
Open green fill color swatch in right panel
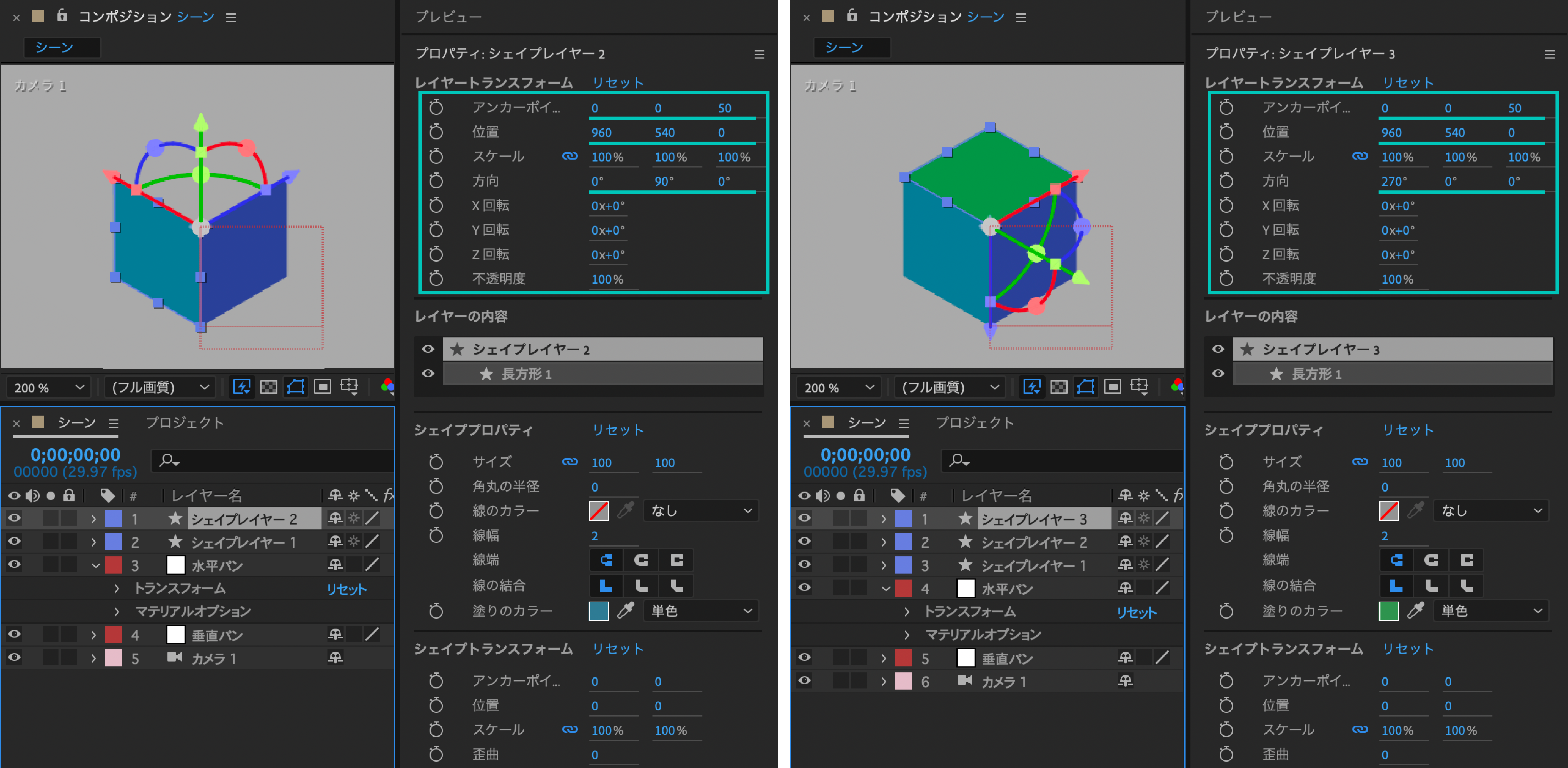(x=1389, y=611)
